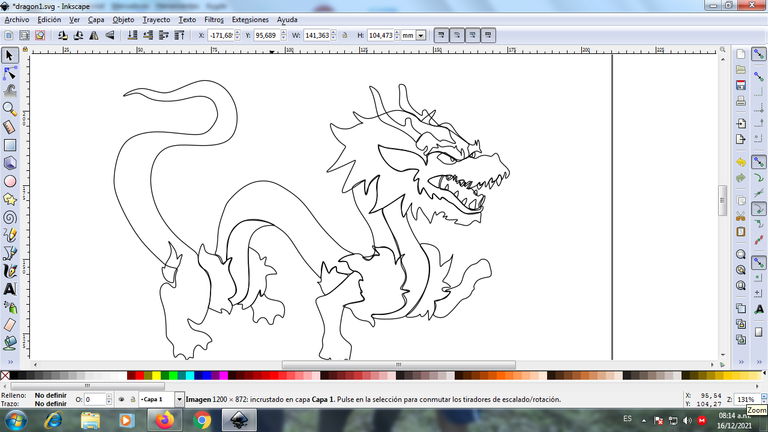Open the Objeto menu

click(x=123, y=20)
